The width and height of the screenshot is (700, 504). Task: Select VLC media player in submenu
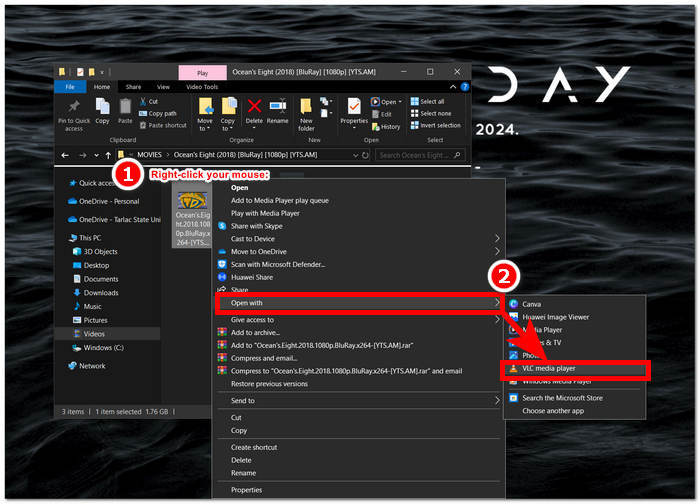coord(575,369)
